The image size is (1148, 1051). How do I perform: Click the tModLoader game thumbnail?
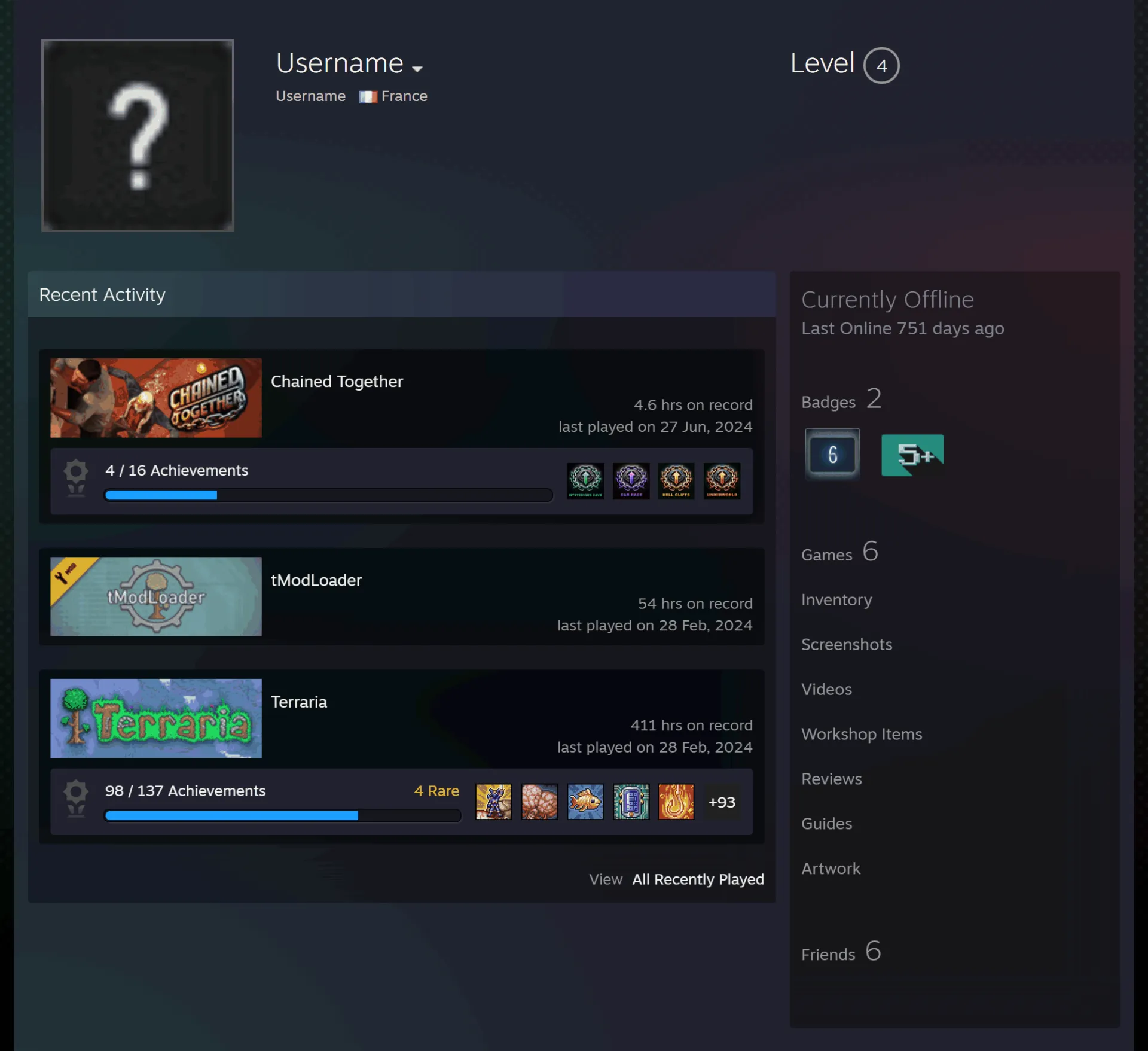[x=155, y=596]
